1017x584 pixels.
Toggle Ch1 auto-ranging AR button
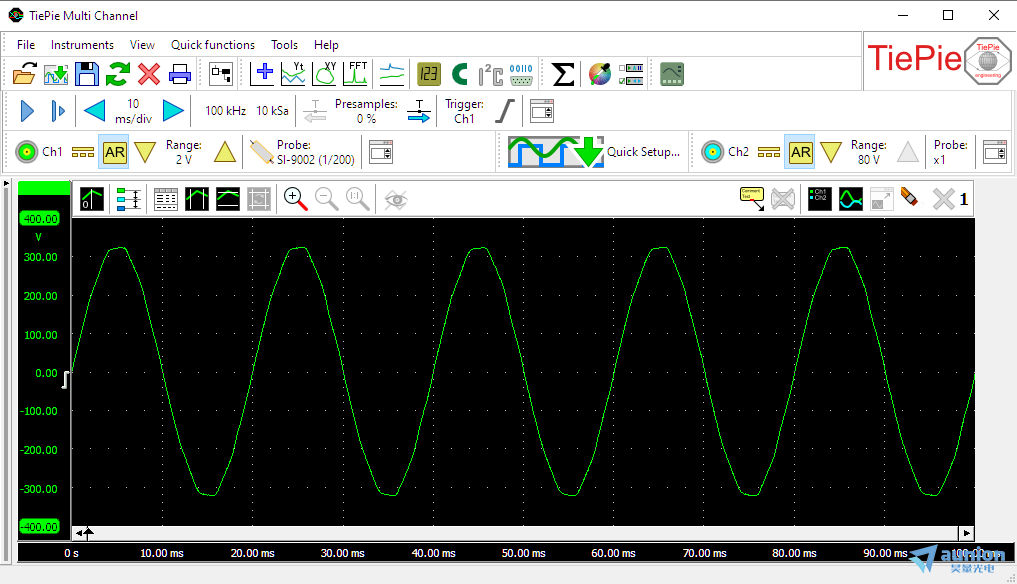(115, 152)
